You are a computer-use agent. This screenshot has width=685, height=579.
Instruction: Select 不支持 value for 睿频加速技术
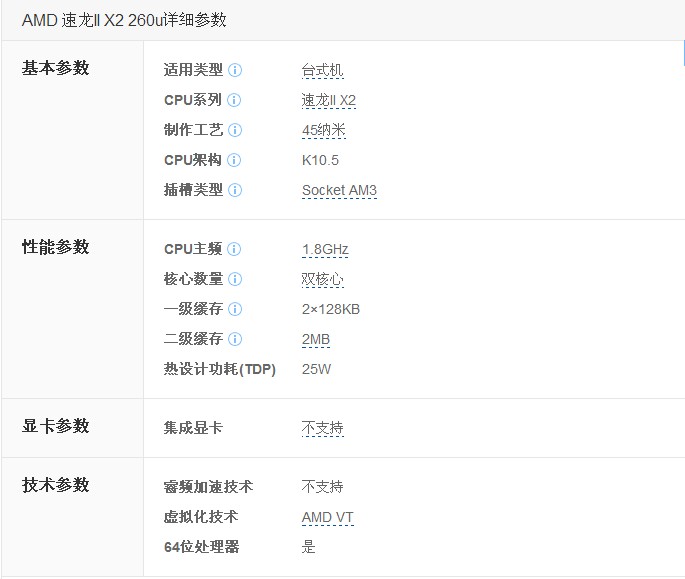[x=322, y=487]
